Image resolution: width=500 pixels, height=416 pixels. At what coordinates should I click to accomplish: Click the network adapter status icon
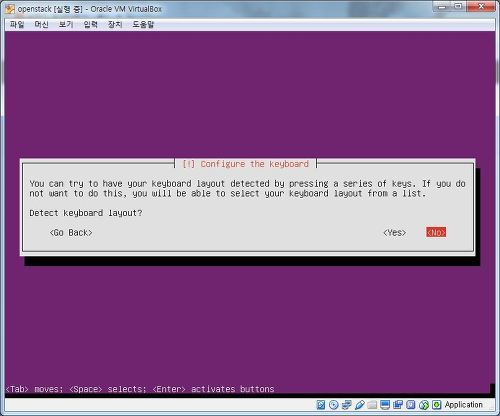click(347, 405)
